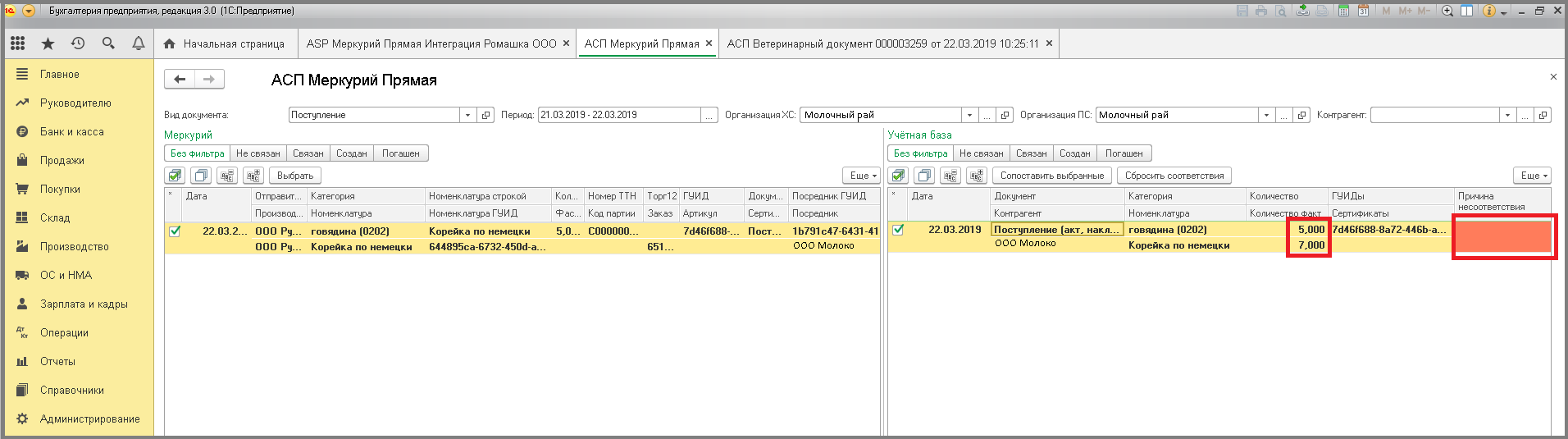Viewport: 1568px width, 439px height.
Task: Uncheck all rows in Учётная база list
Action: pos(924,176)
